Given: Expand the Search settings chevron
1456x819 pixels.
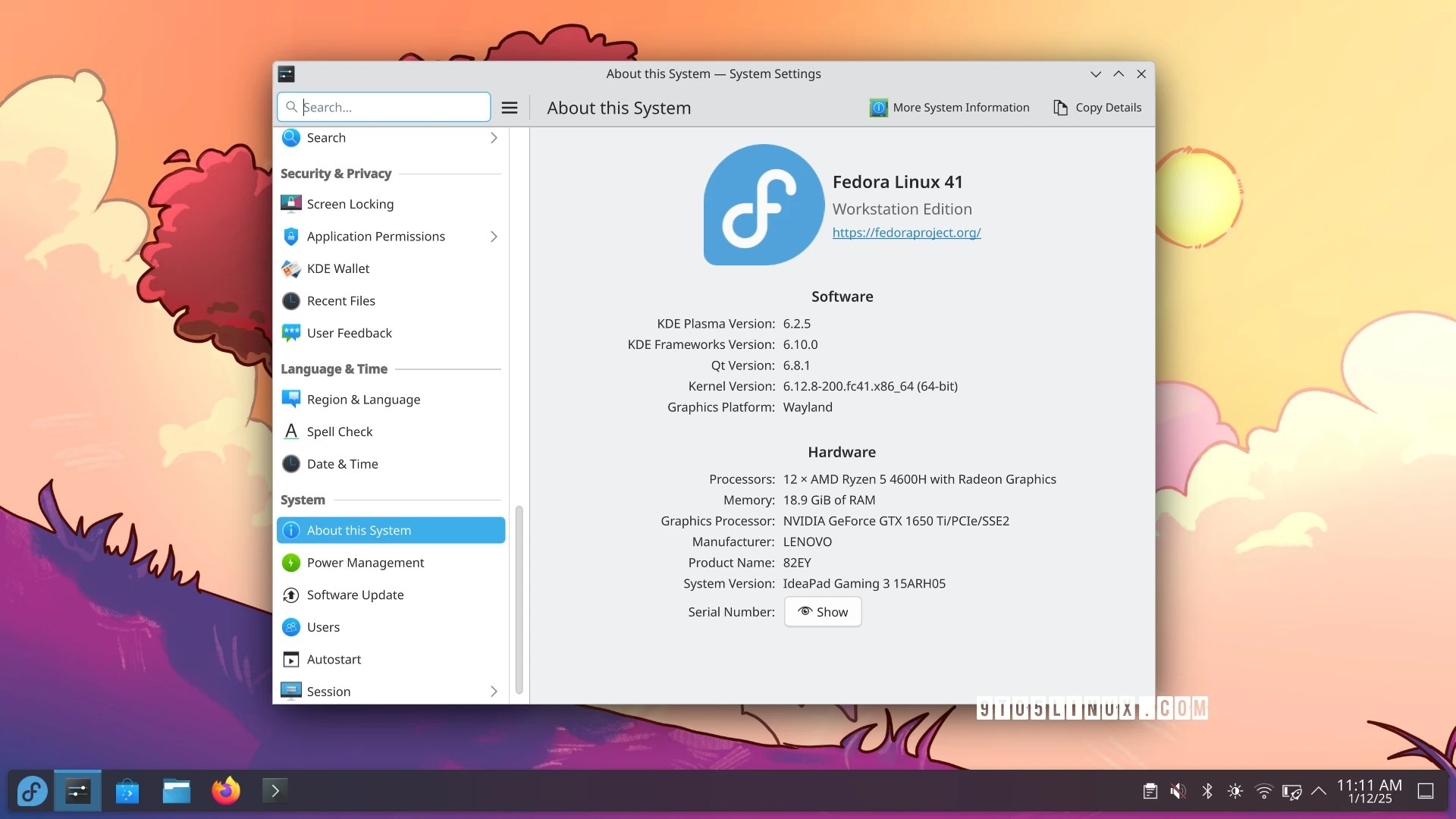Looking at the screenshot, I should point(494,138).
